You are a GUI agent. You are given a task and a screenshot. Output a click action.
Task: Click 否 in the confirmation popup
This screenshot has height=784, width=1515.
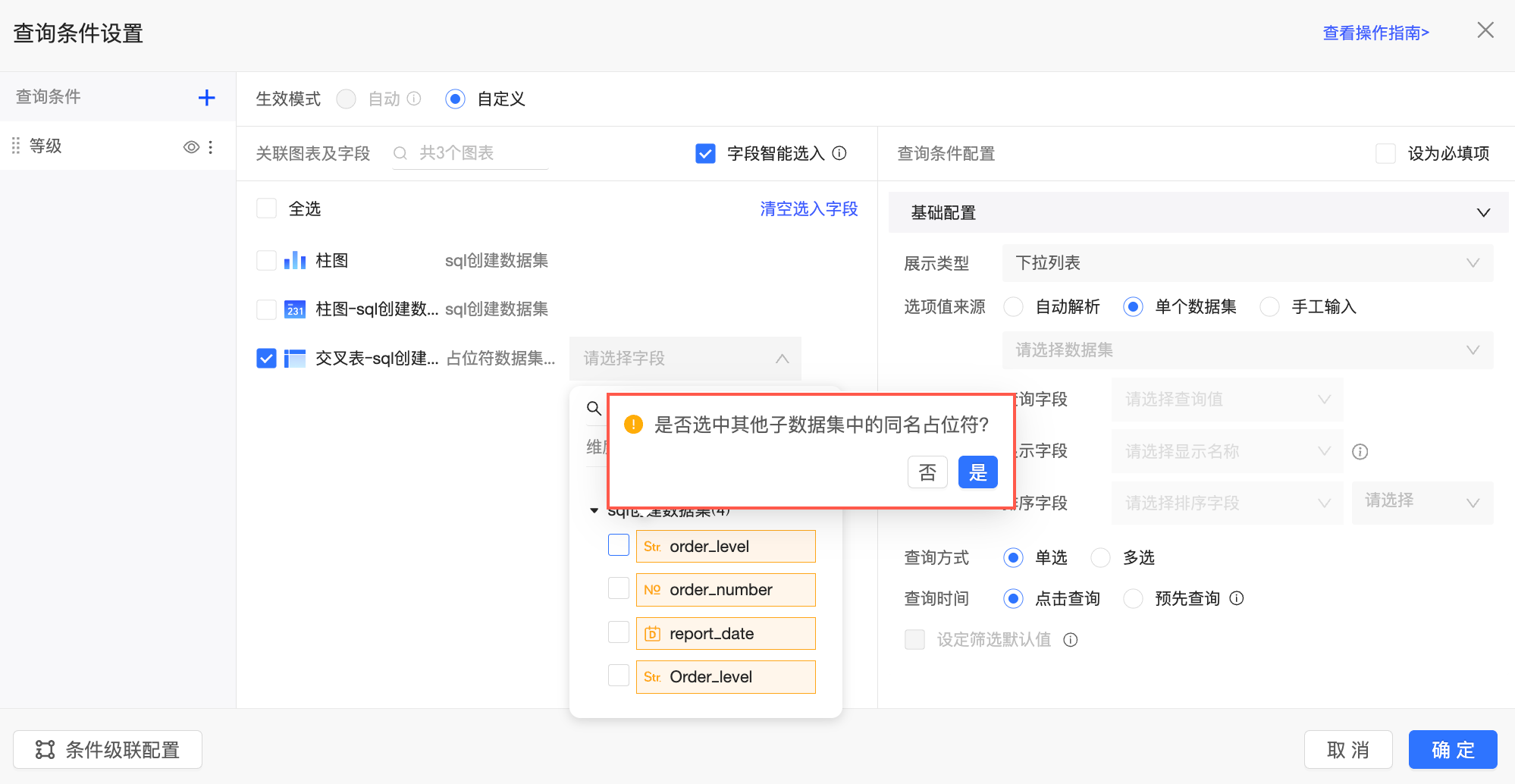point(927,472)
